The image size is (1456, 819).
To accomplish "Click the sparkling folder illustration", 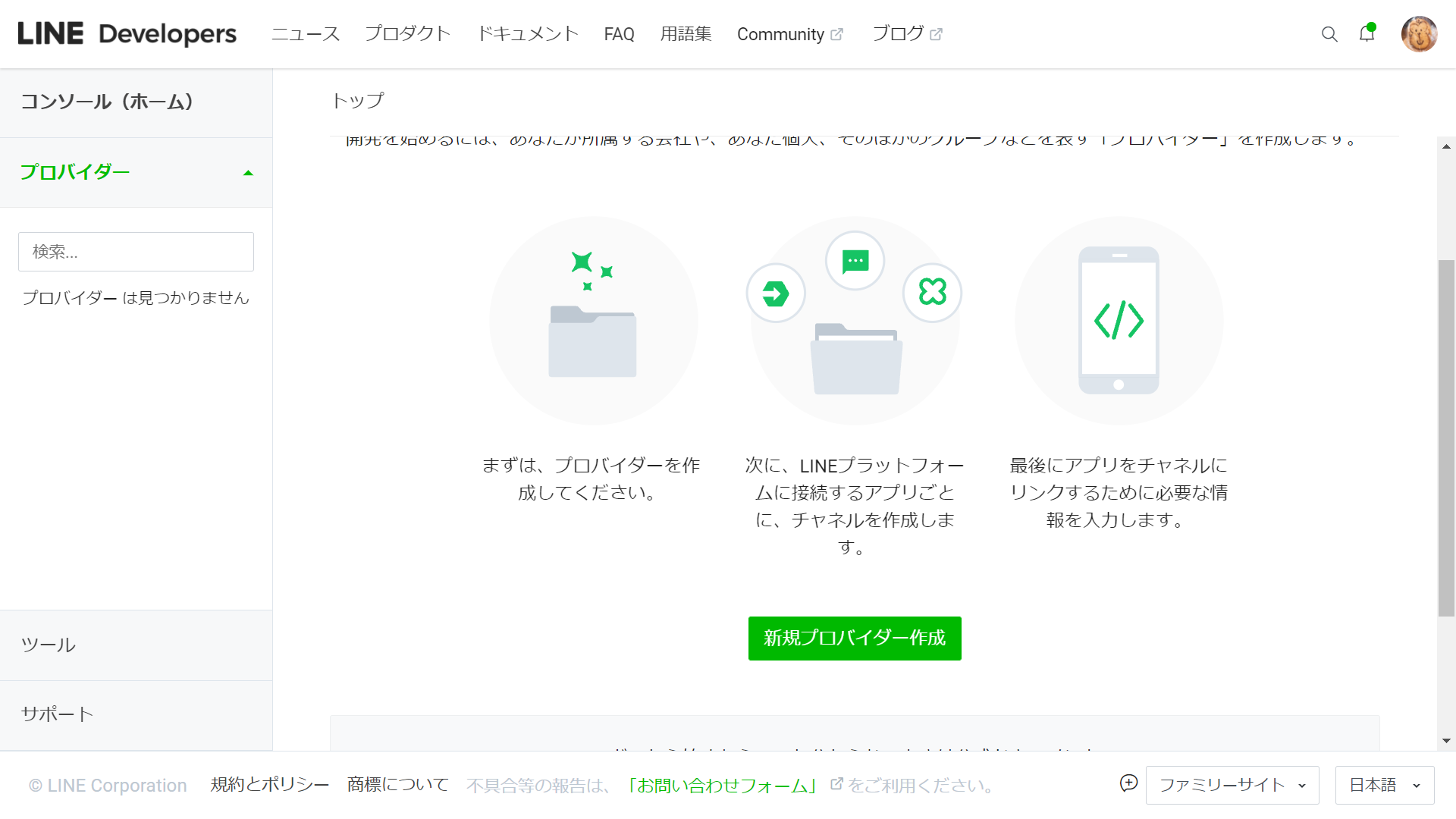I will pos(593,320).
